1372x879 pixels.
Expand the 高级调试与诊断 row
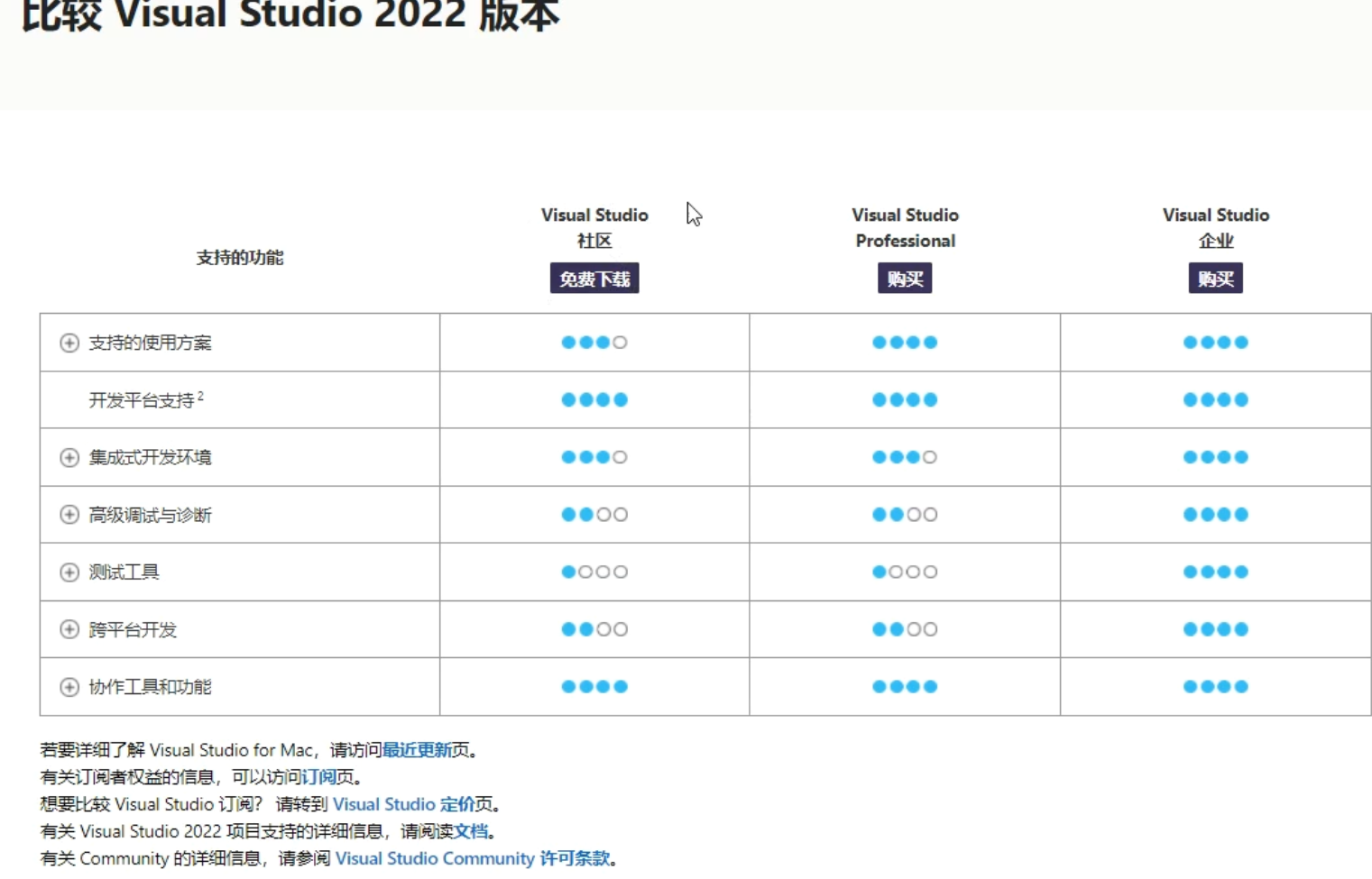click(69, 515)
